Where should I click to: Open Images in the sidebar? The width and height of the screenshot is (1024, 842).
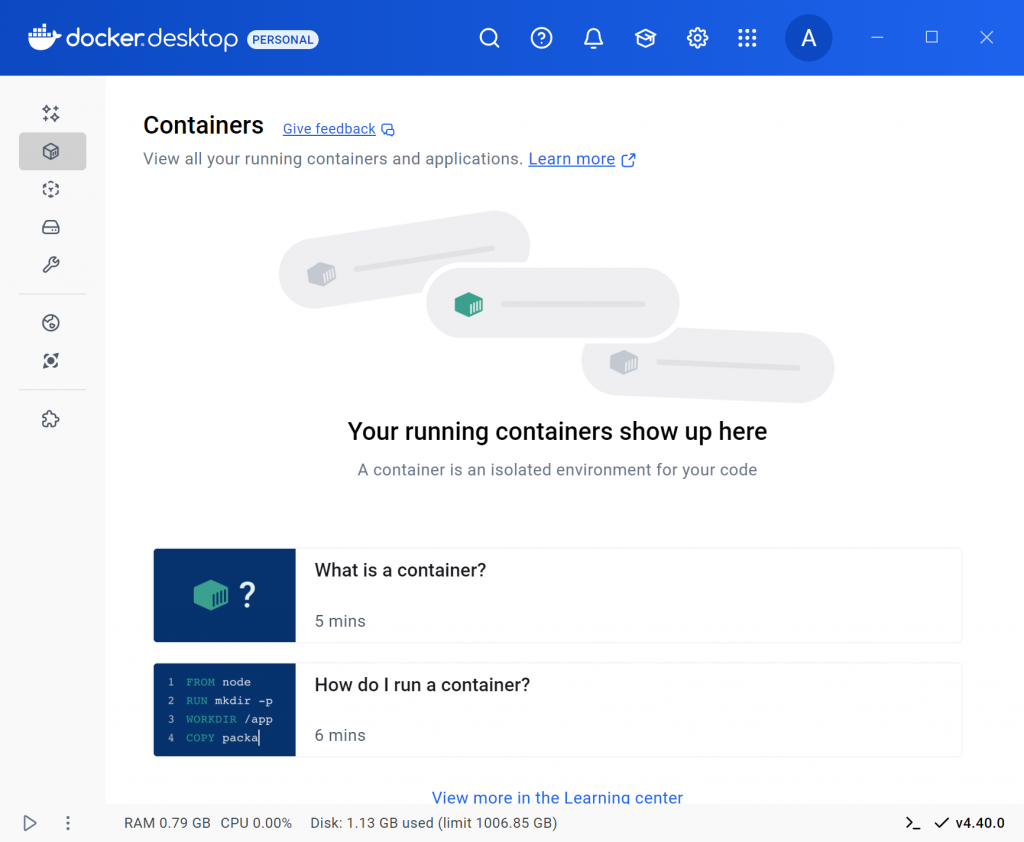51,189
